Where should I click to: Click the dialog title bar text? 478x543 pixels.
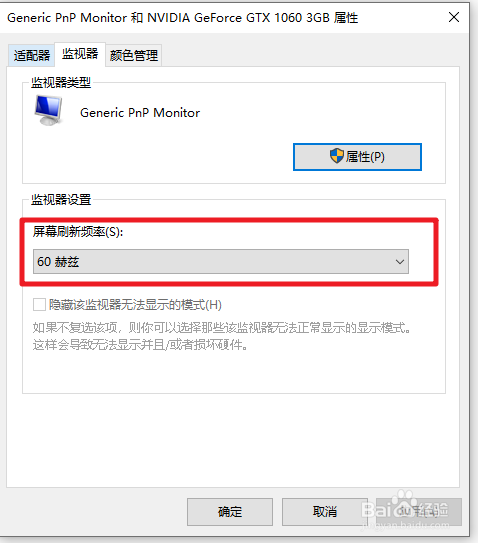coord(182,17)
